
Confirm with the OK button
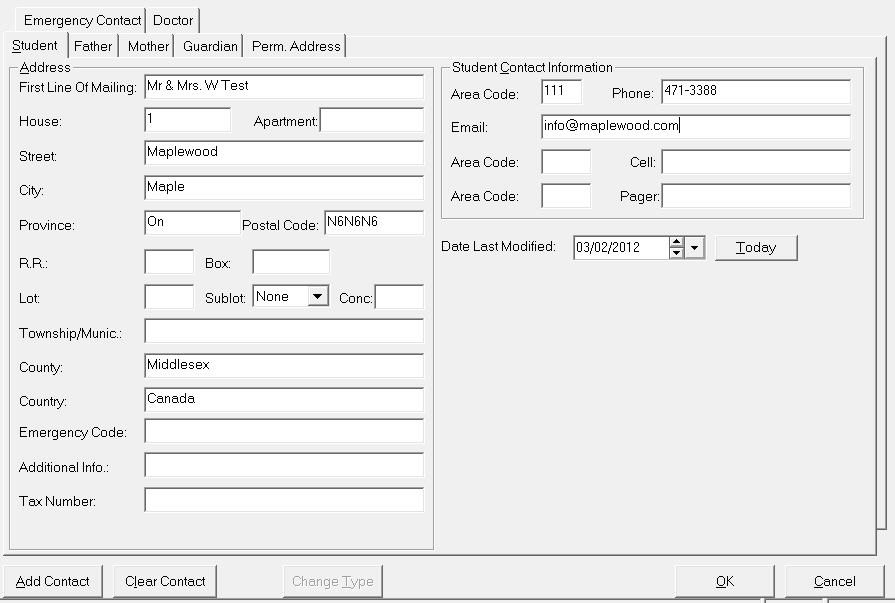click(x=725, y=581)
